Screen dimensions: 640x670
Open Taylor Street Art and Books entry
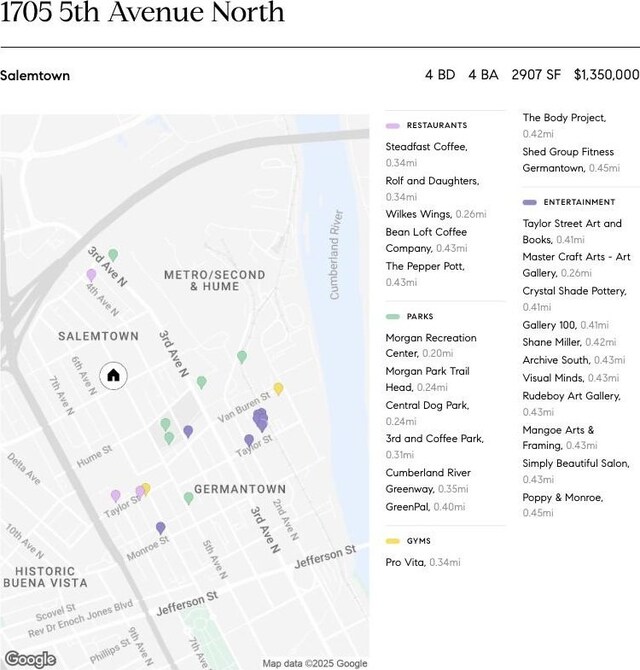pyautogui.click(x=572, y=231)
